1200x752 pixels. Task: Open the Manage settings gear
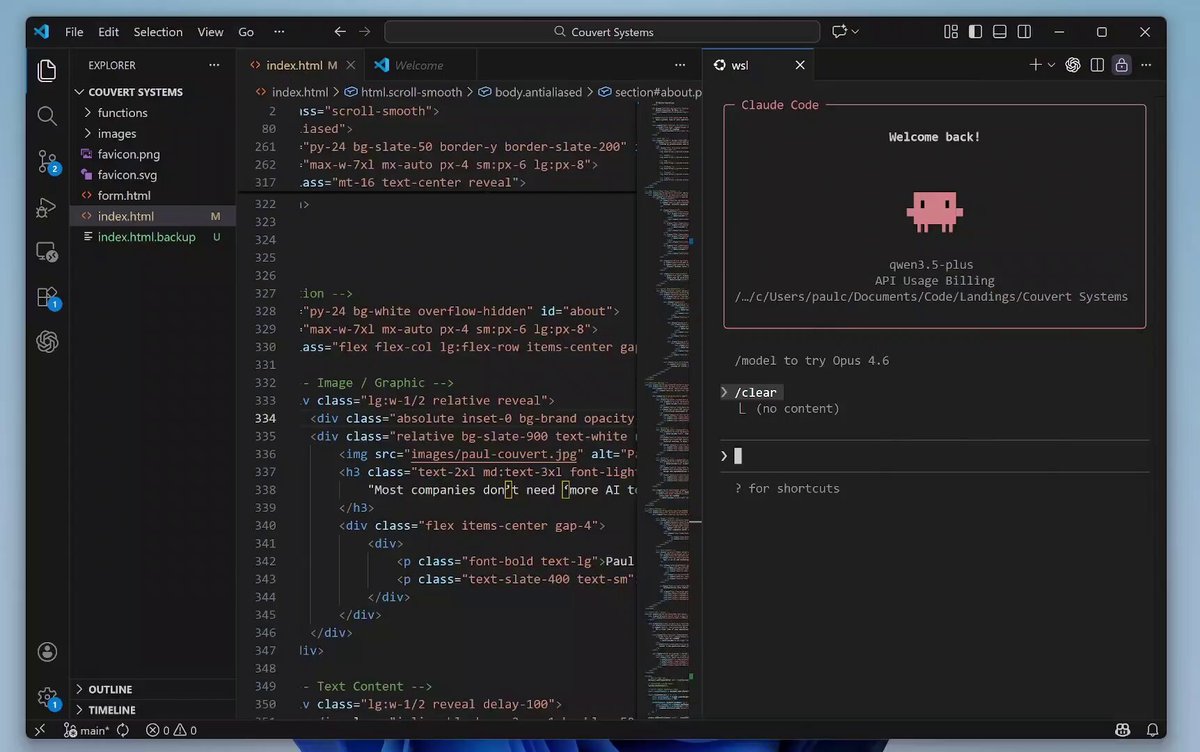[47, 697]
